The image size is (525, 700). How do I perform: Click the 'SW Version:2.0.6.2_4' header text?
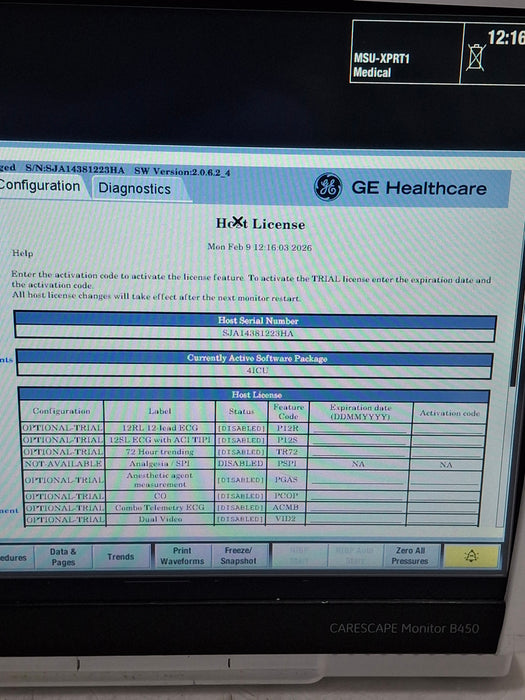(x=182, y=171)
